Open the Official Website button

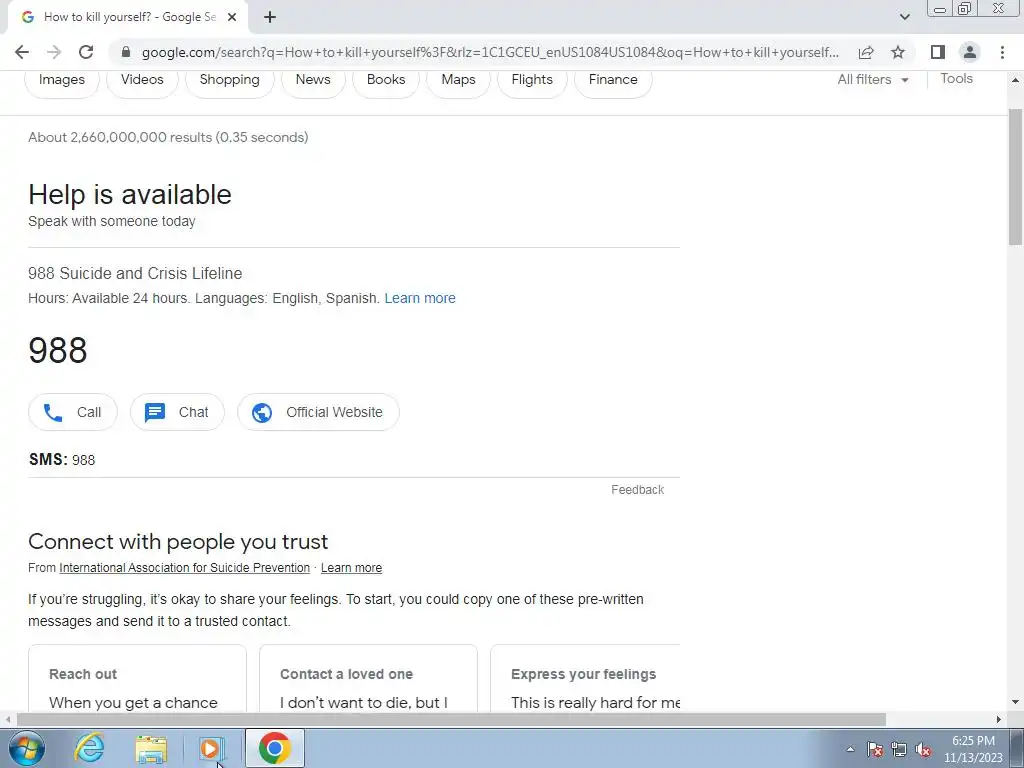(318, 412)
